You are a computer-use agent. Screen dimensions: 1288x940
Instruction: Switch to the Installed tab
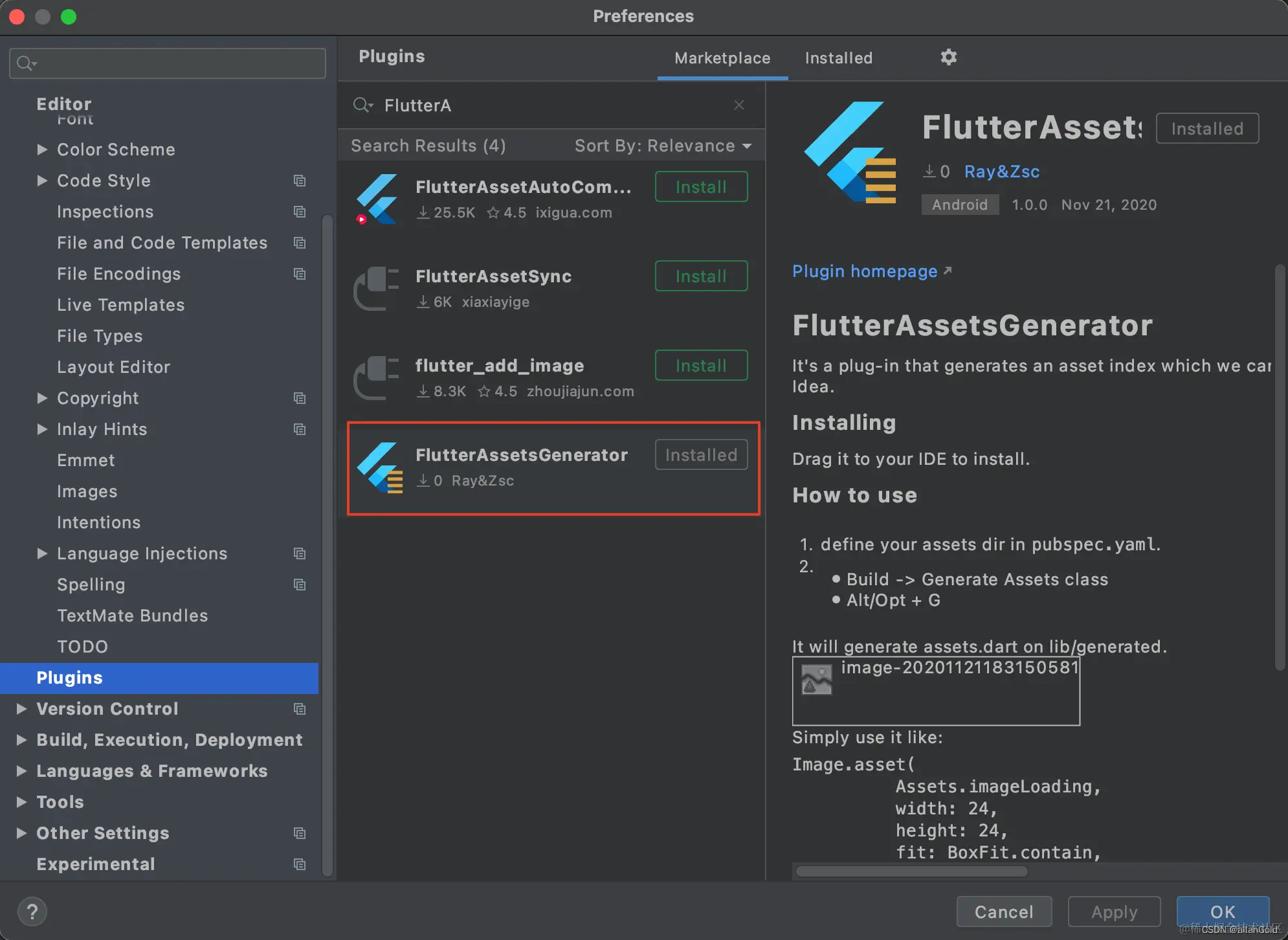coord(838,58)
